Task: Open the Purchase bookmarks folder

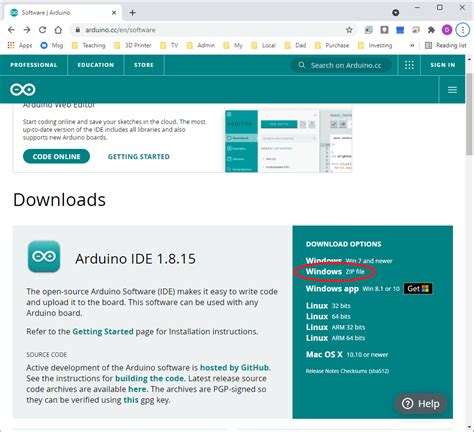Action: [332, 45]
